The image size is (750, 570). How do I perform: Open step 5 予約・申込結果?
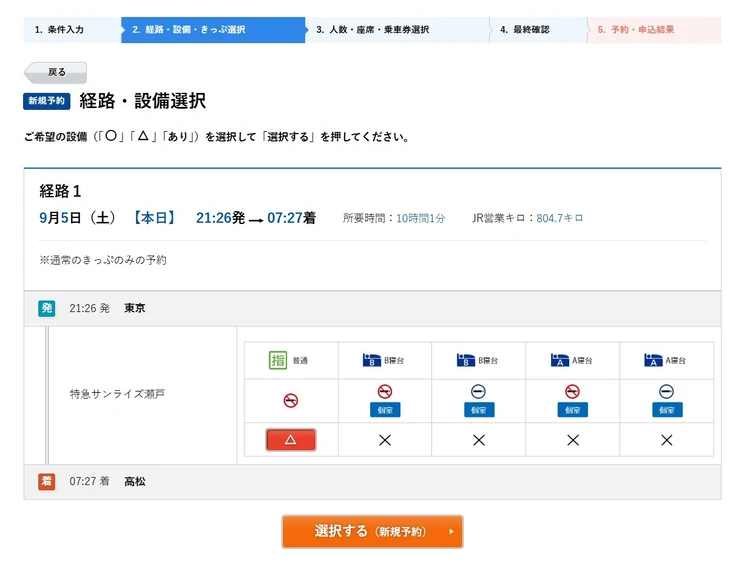point(654,30)
